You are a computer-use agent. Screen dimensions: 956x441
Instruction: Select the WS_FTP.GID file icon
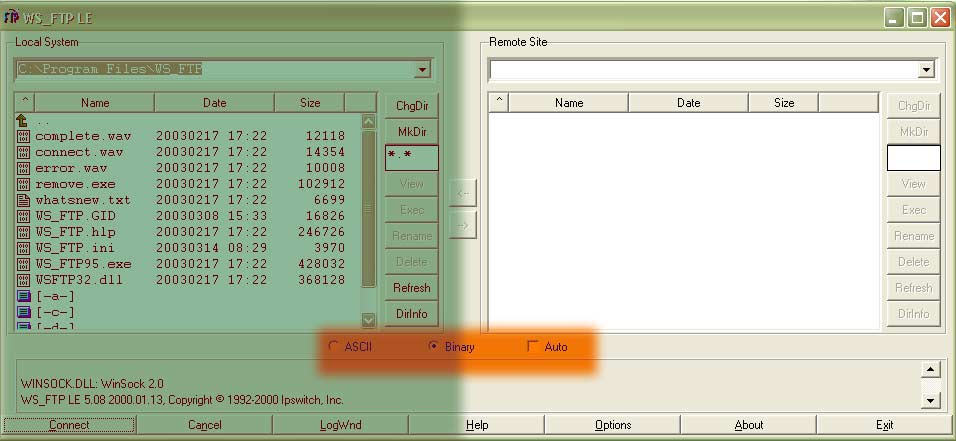(x=23, y=216)
